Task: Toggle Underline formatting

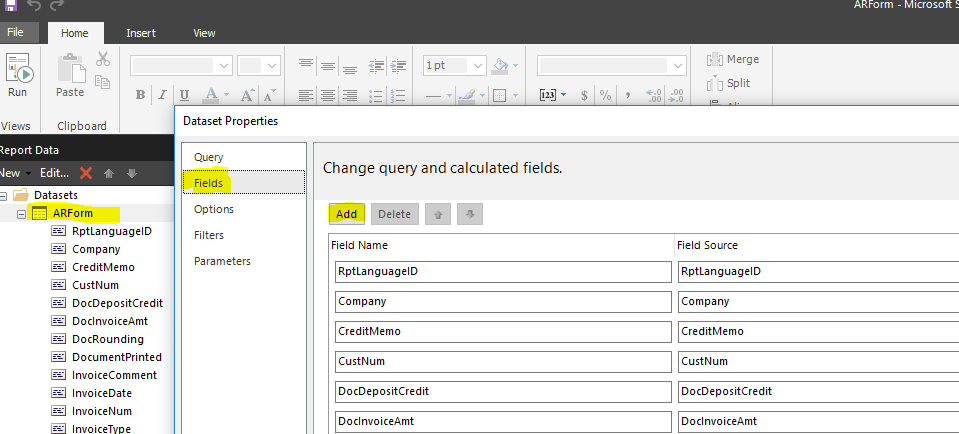Action: click(x=184, y=95)
